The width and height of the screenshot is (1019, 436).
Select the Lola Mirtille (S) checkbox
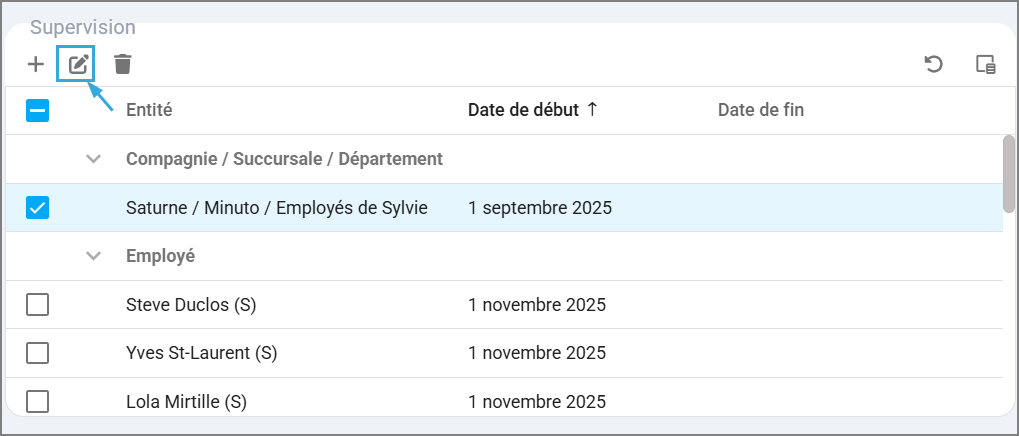point(37,402)
